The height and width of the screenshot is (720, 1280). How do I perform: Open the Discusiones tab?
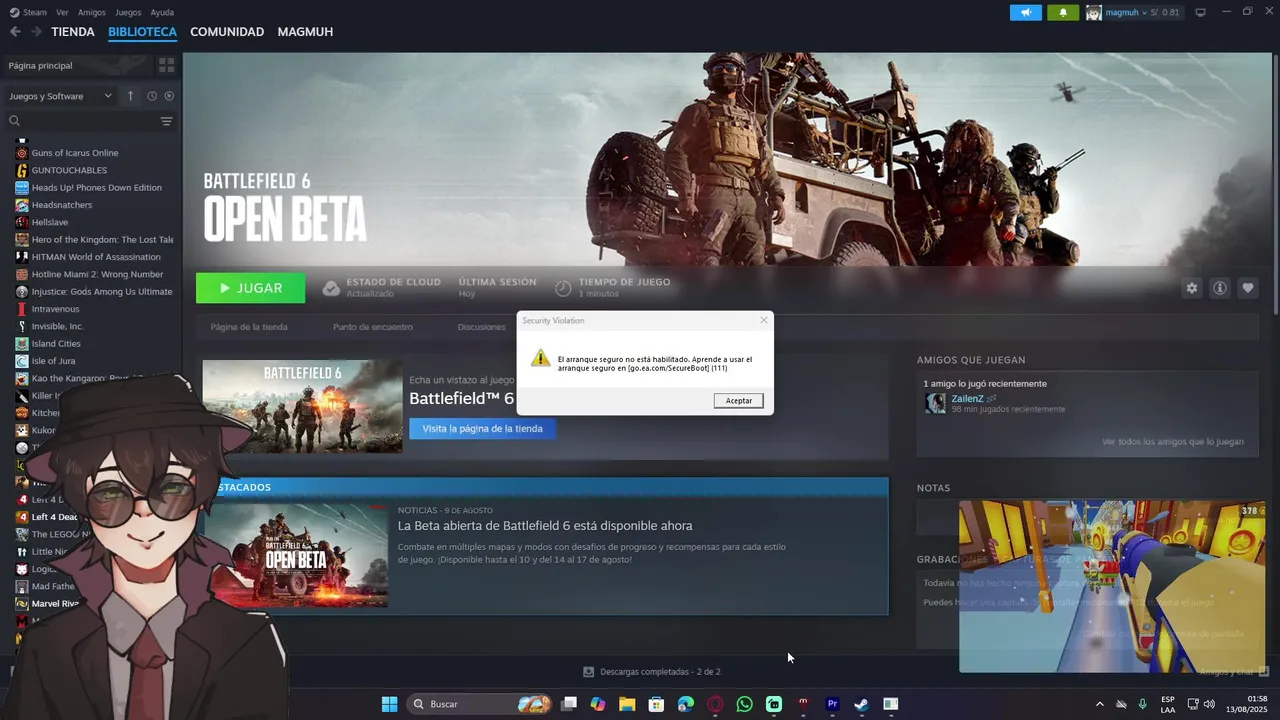click(481, 327)
